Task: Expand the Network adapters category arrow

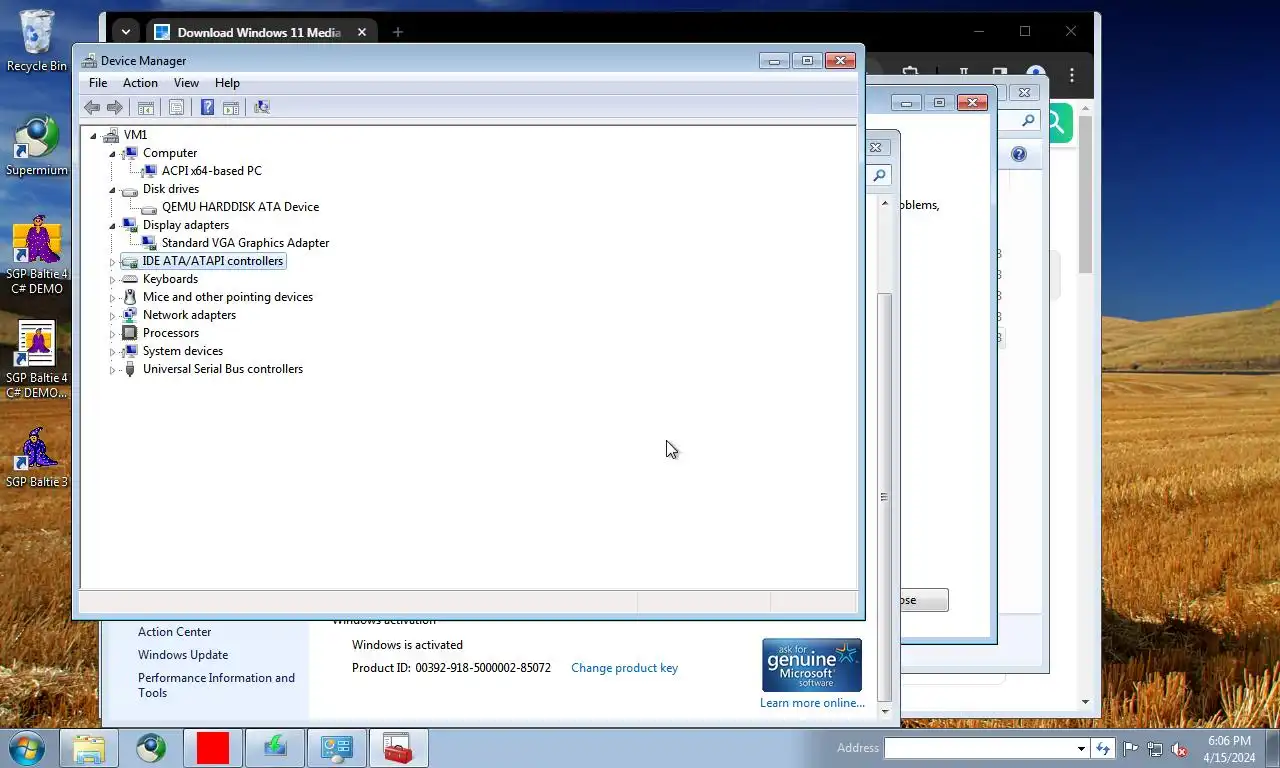Action: (x=112, y=315)
